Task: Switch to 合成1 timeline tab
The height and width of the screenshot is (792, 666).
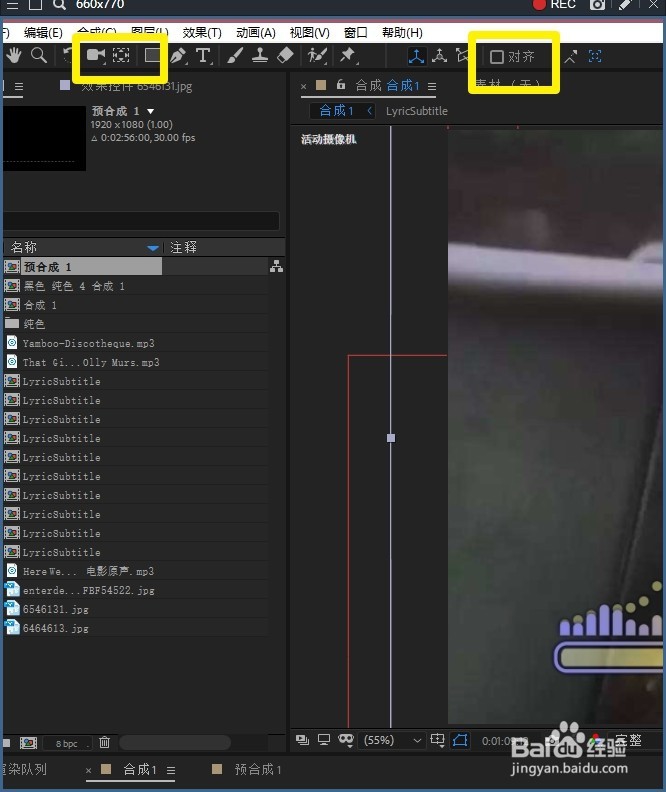Action: (140, 770)
